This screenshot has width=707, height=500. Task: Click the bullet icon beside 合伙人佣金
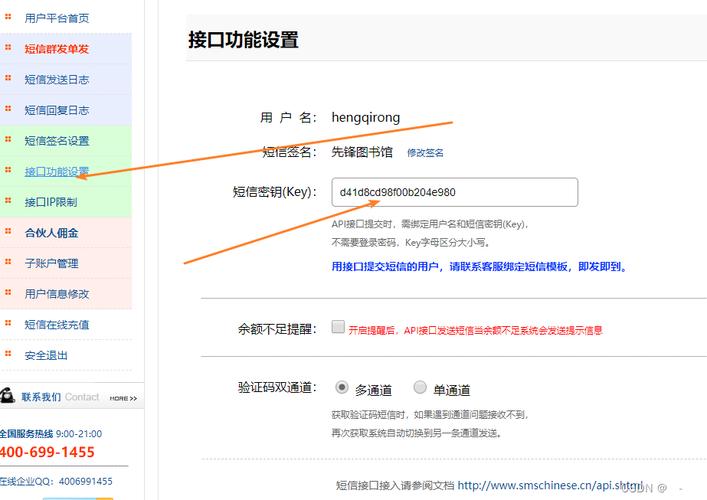point(8,231)
